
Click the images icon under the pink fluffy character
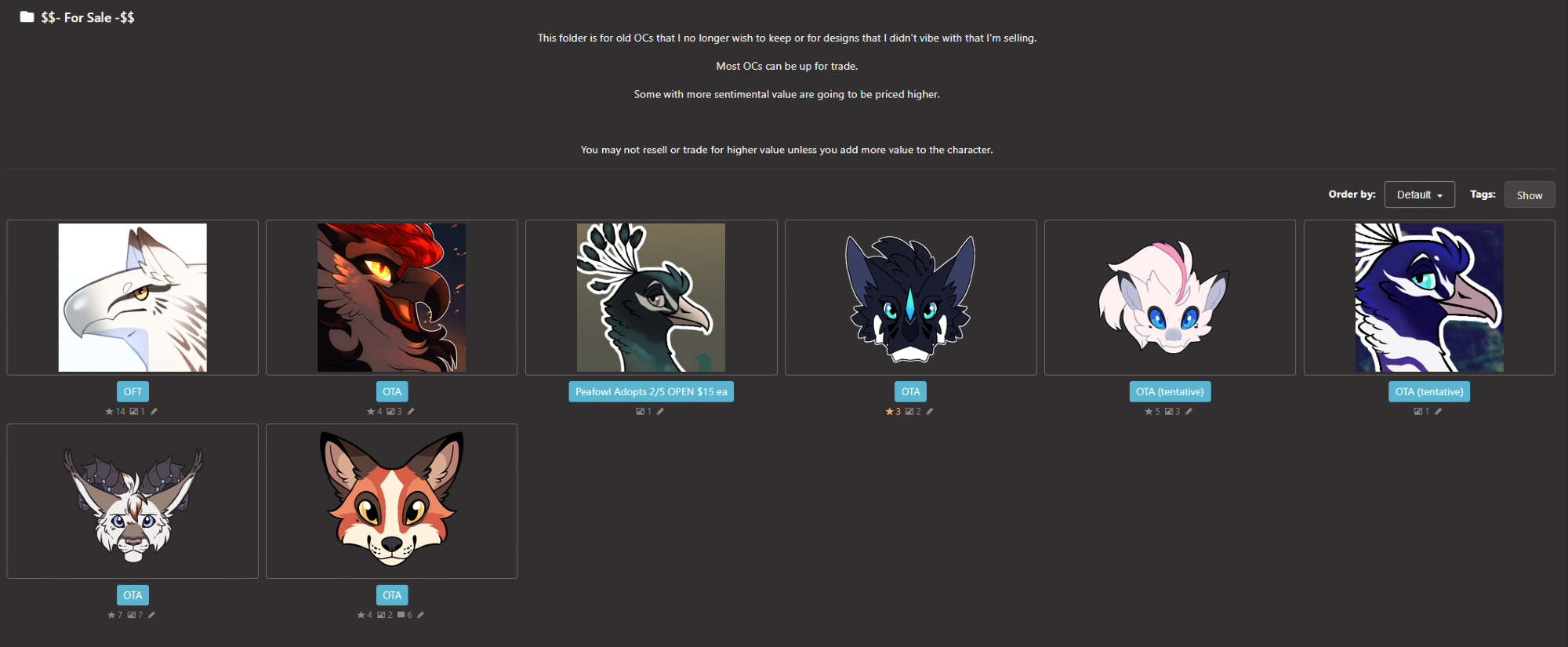click(x=1168, y=412)
